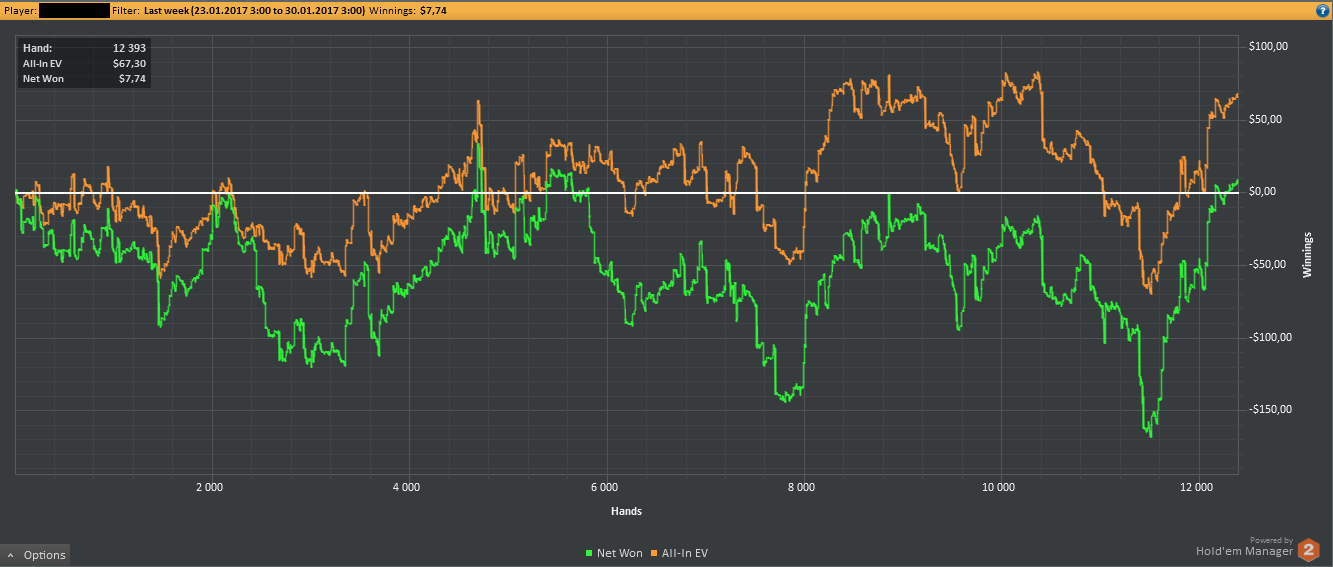Click the Powered by text
The width and height of the screenshot is (1333, 567).
(x=1271, y=540)
